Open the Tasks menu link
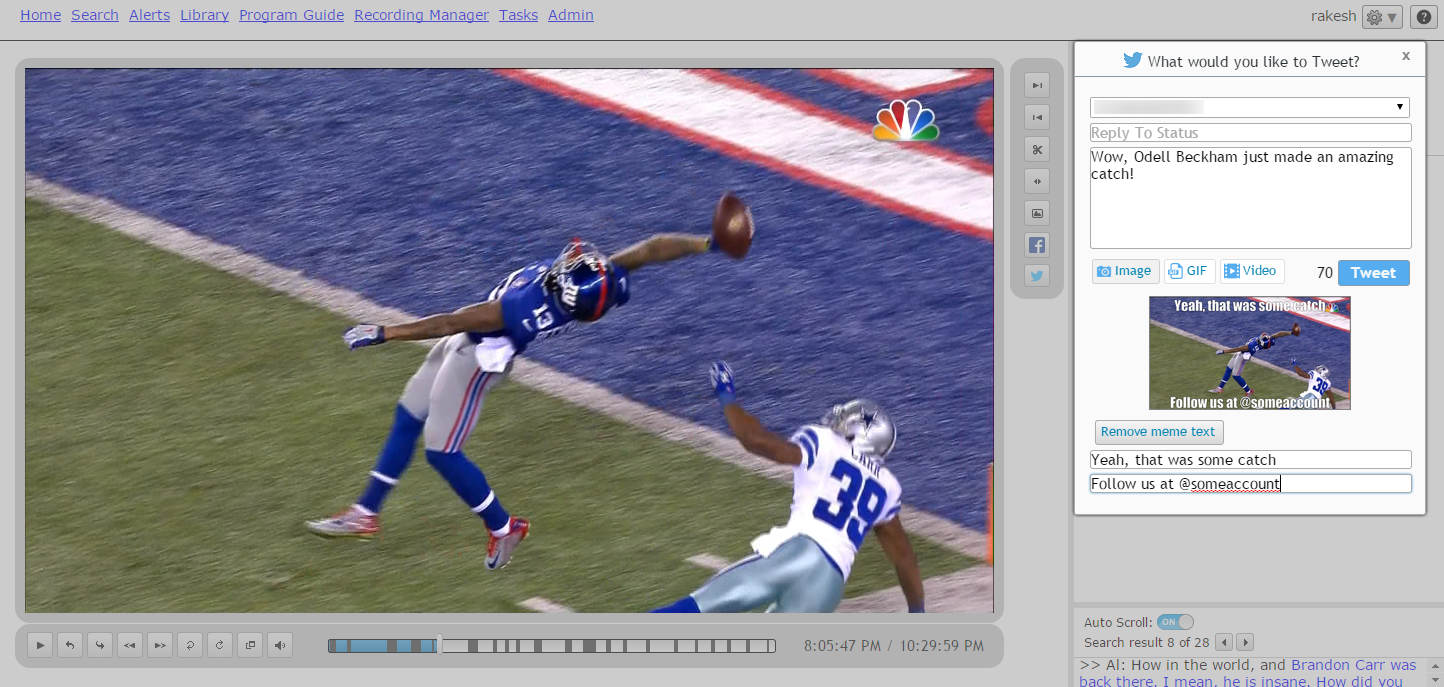Viewport: 1444px width, 687px height. coord(519,15)
